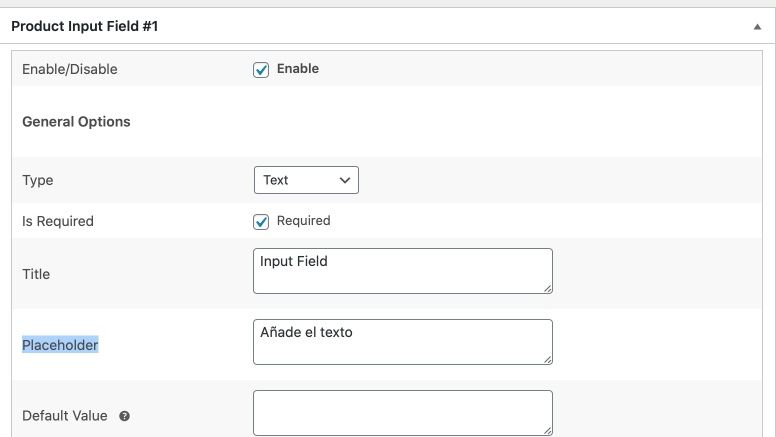Screen dimensions: 776x437
Task: Click into the Placeholder box with Añade el texto
Action: (x=403, y=342)
